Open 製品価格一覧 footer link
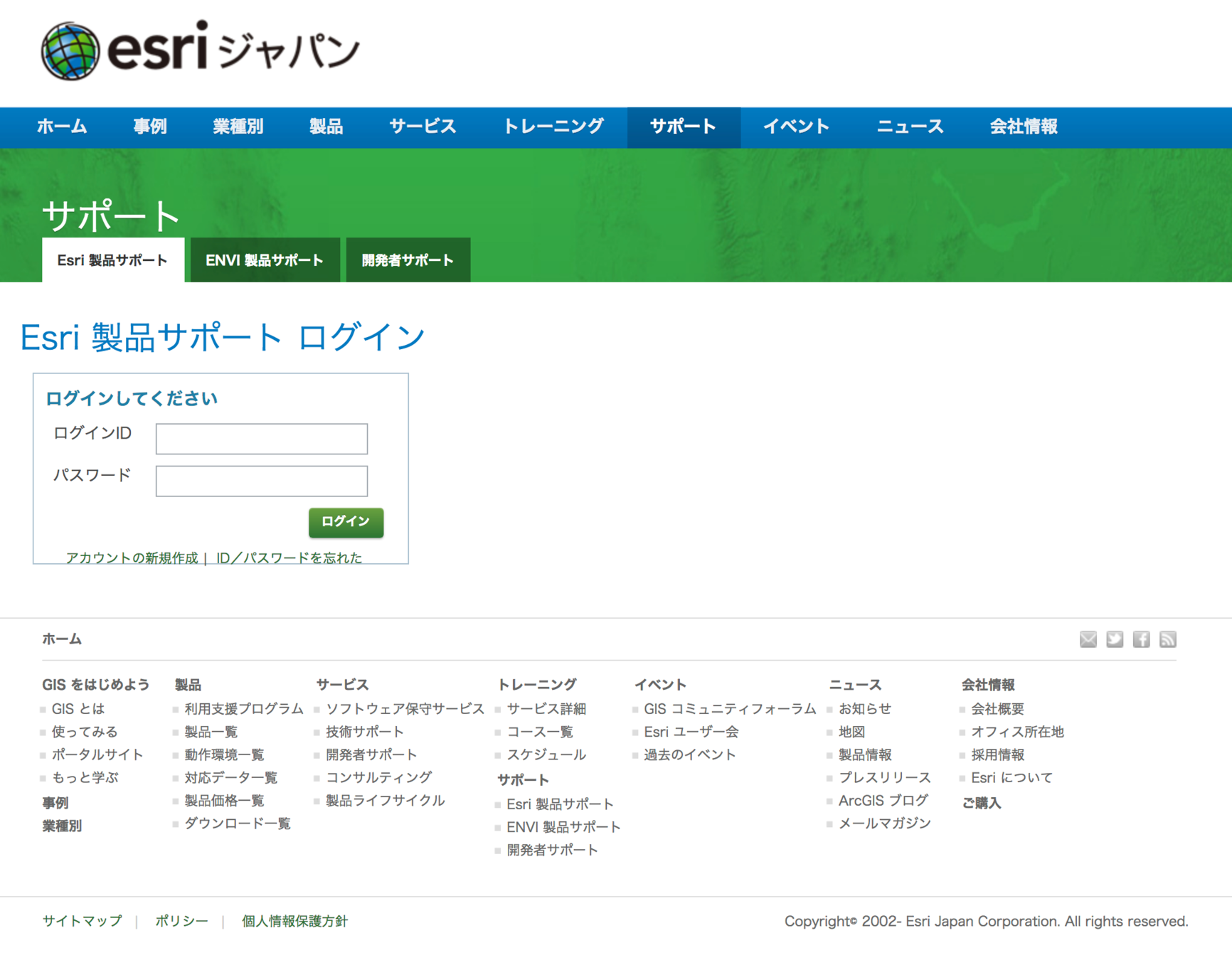 224,800
